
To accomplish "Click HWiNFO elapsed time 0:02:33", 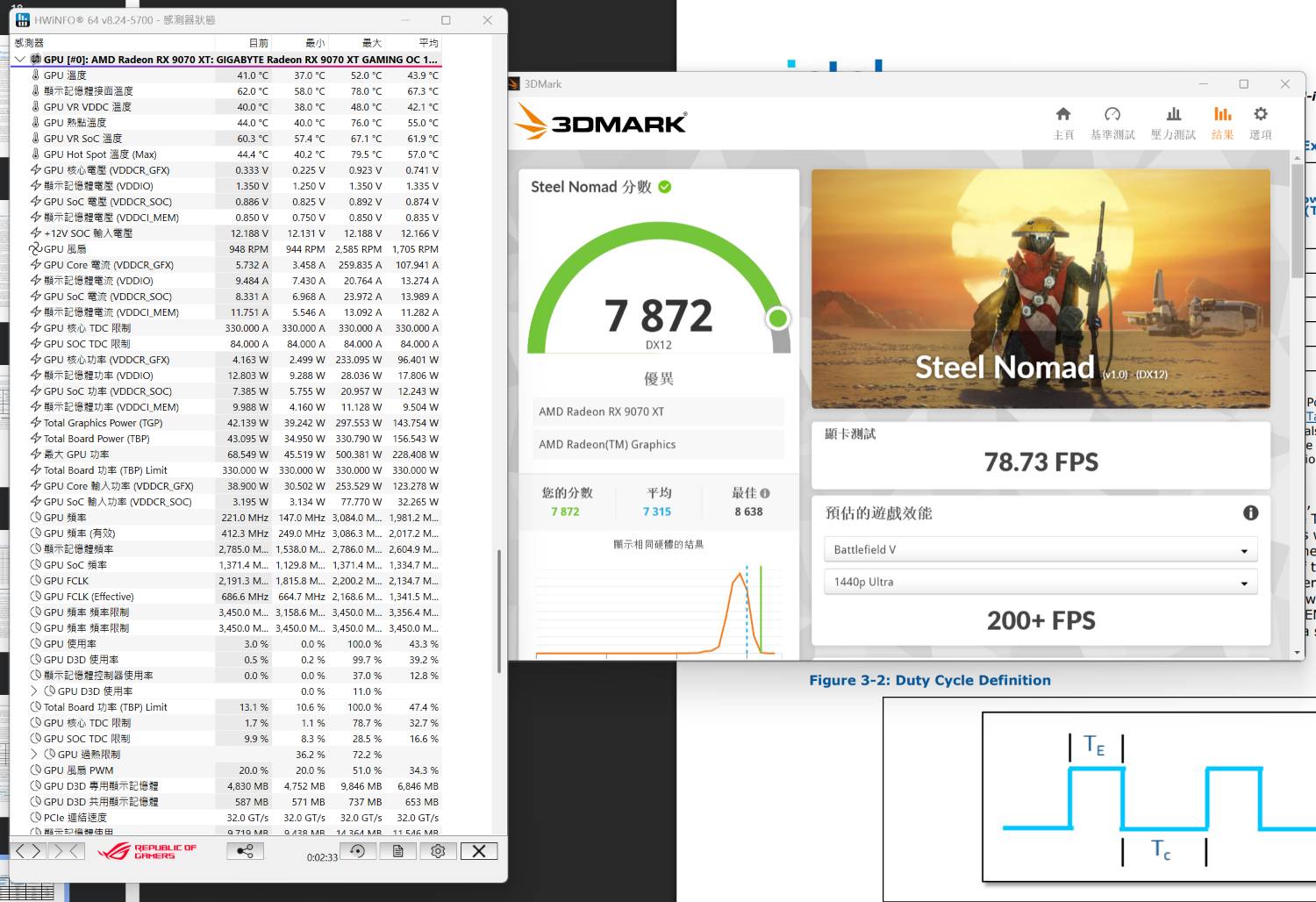I will click(322, 857).
